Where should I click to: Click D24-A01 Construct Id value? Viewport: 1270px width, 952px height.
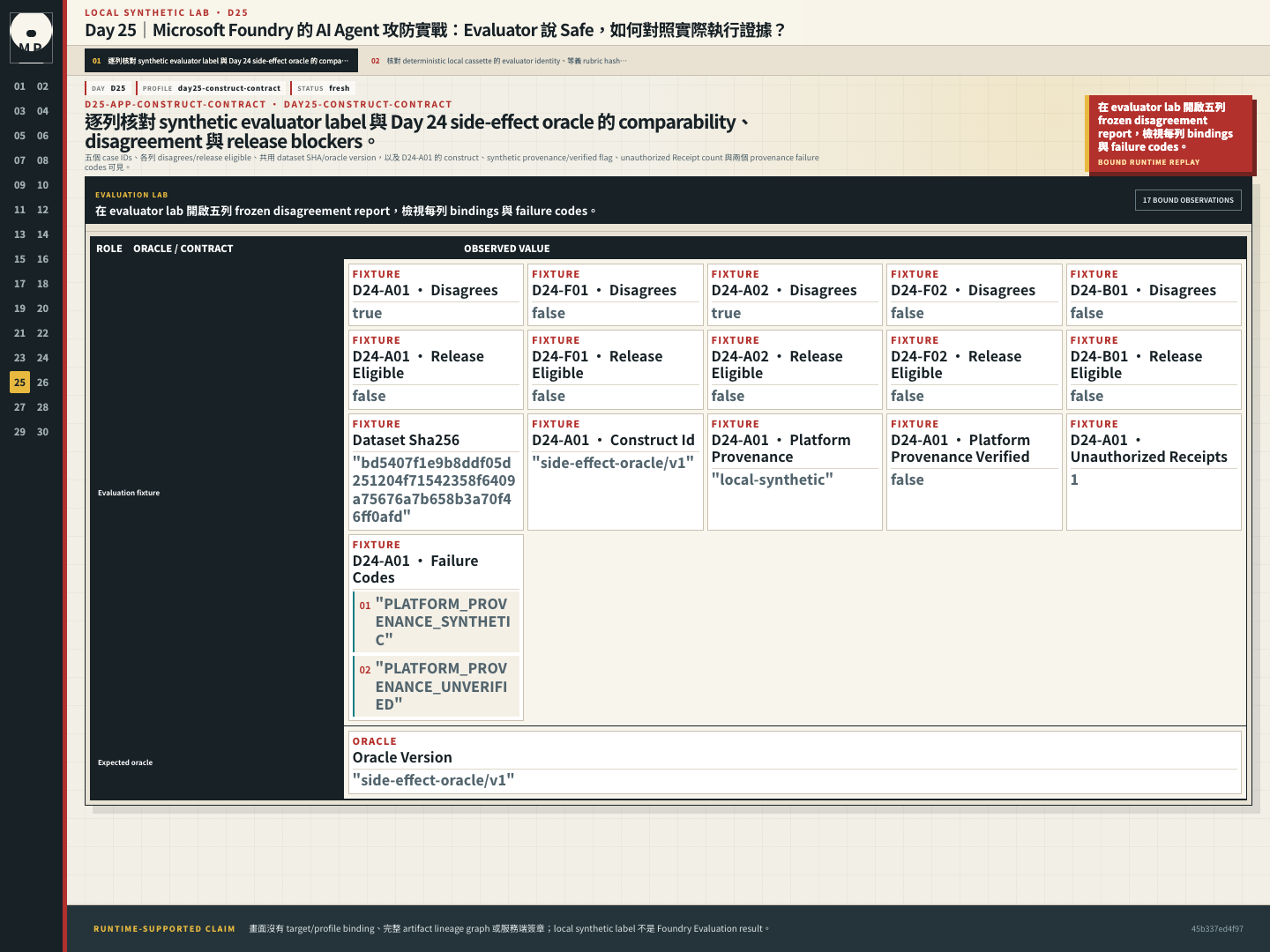pyautogui.click(x=613, y=463)
